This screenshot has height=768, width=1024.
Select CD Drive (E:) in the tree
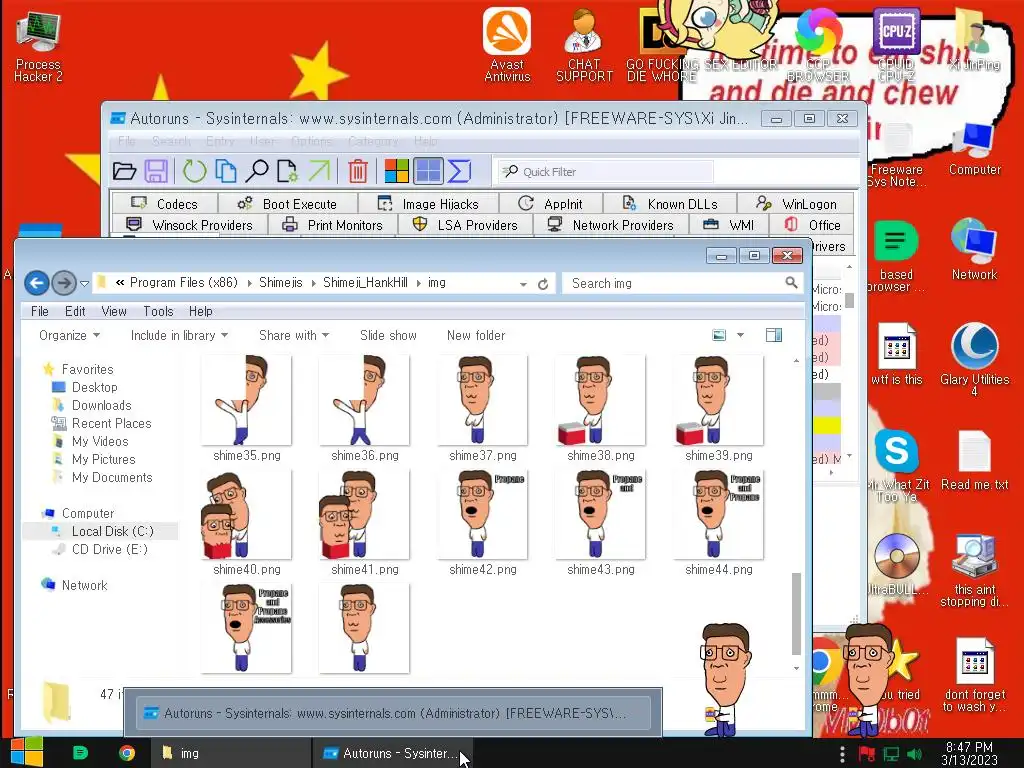(x=109, y=549)
